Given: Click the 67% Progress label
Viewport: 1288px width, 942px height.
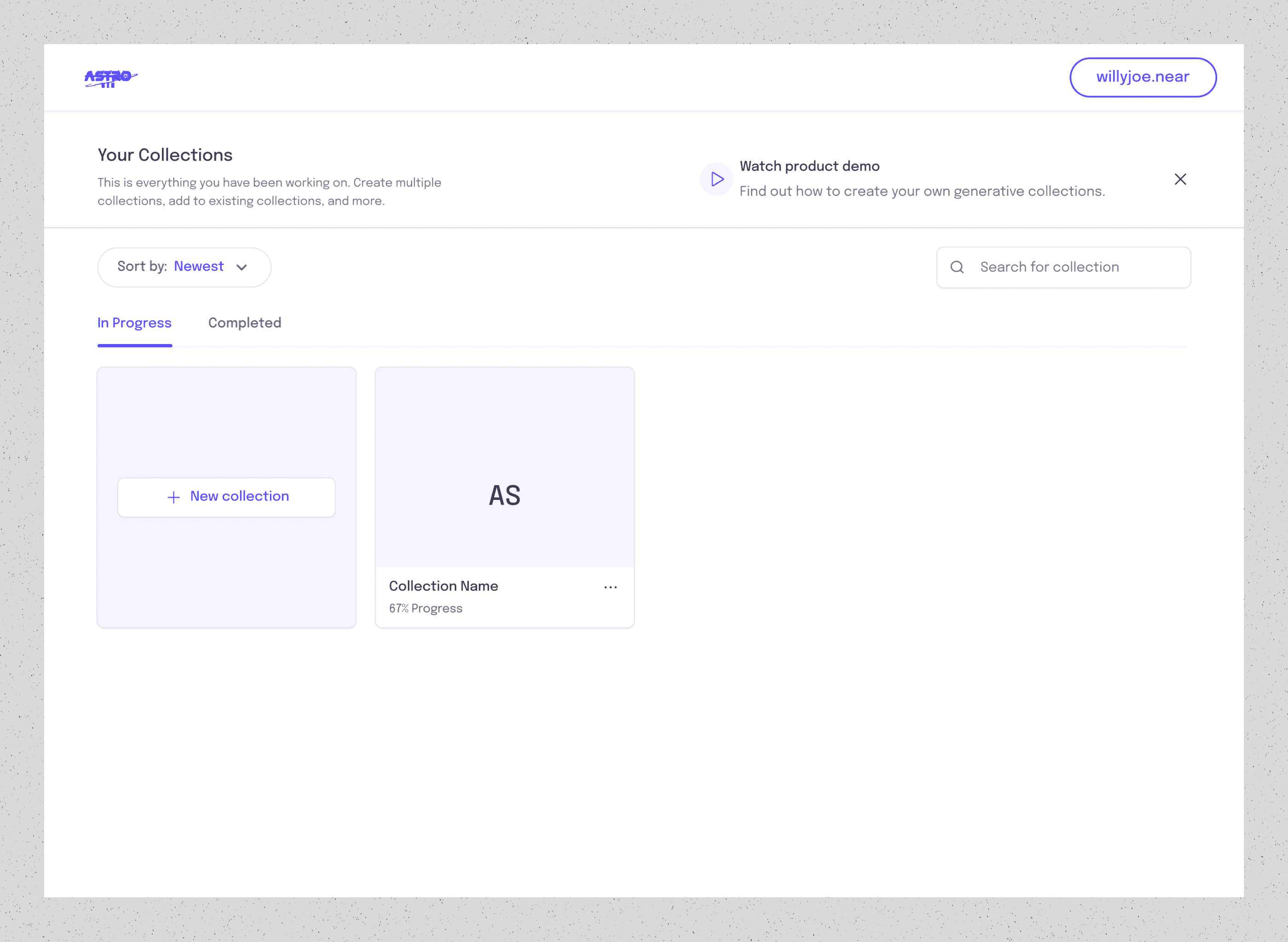Looking at the screenshot, I should [425, 609].
